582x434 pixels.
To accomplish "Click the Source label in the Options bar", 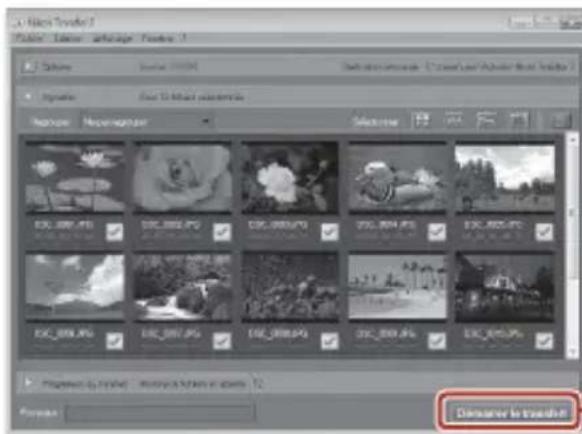I will point(169,67).
